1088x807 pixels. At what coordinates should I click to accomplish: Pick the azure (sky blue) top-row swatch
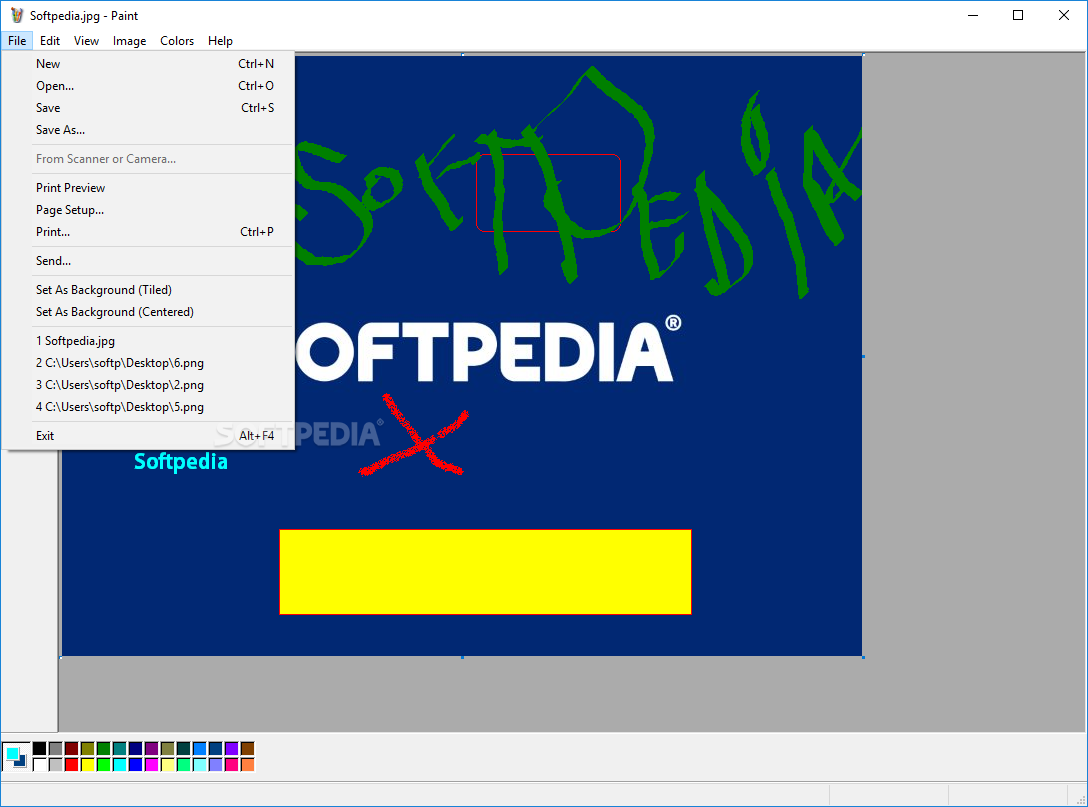click(199, 748)
